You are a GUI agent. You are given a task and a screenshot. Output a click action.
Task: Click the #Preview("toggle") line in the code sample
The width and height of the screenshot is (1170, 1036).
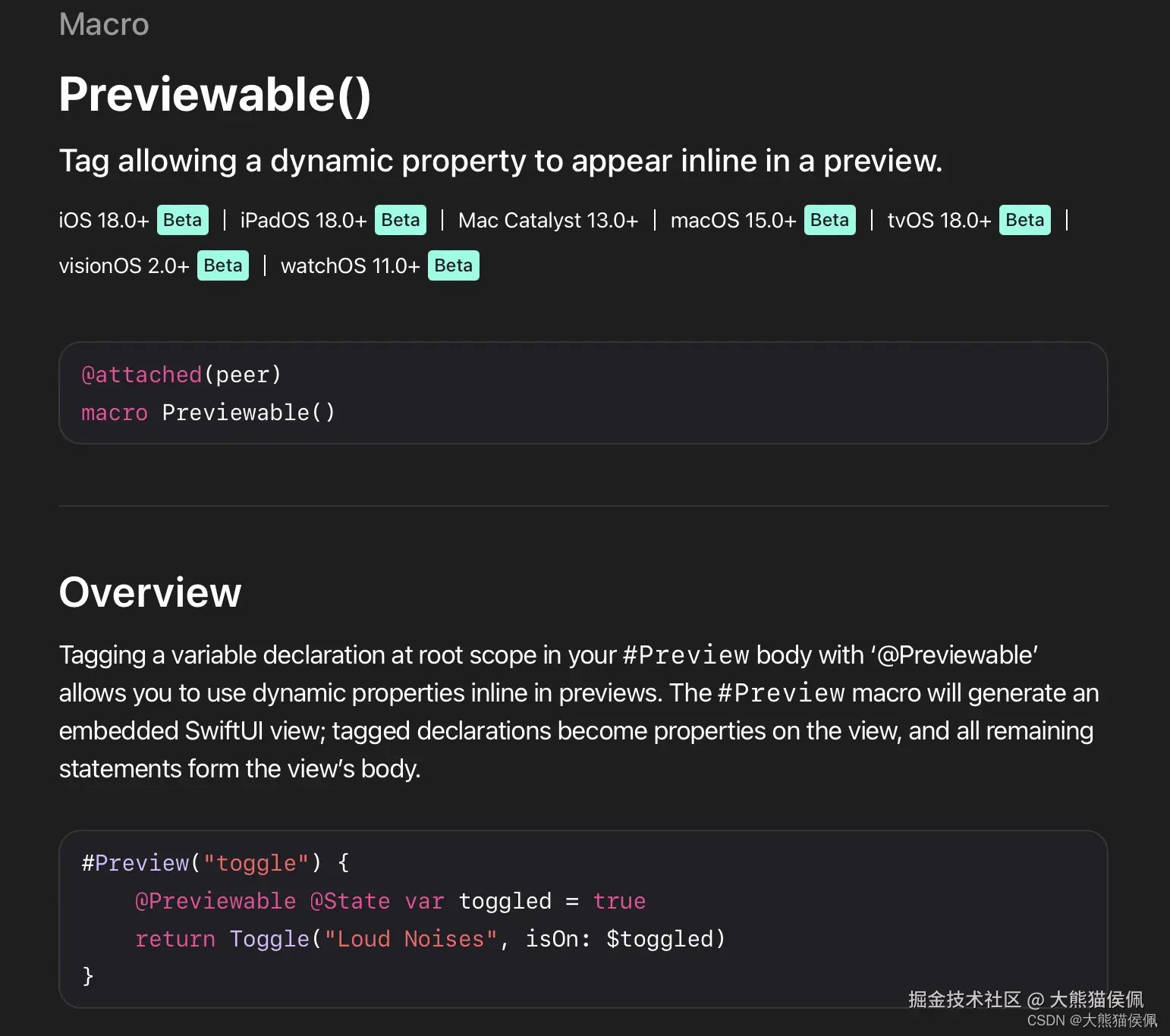[215, 863]
